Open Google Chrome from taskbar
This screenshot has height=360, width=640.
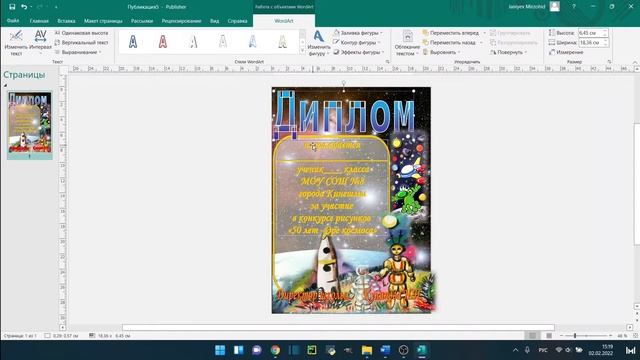tap(276, 350)
